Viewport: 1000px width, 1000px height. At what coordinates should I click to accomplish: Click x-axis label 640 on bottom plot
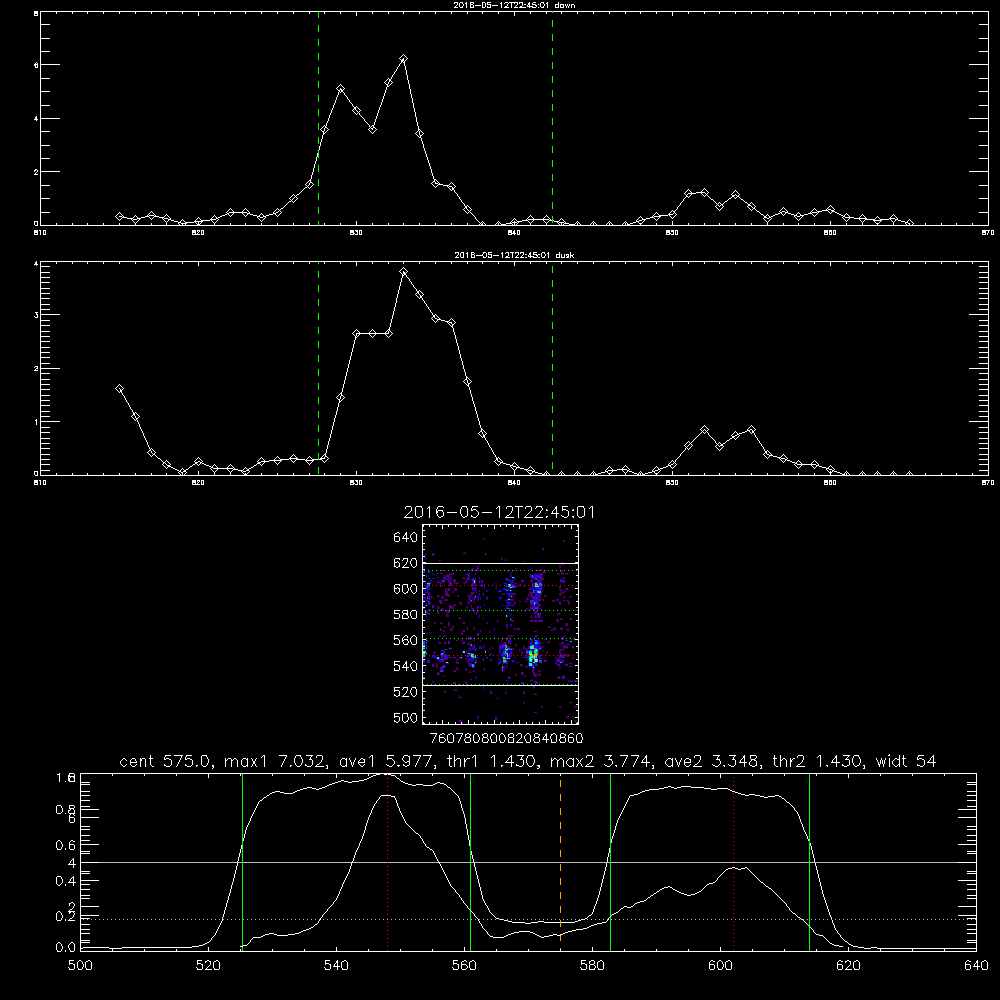click(976, 966)
